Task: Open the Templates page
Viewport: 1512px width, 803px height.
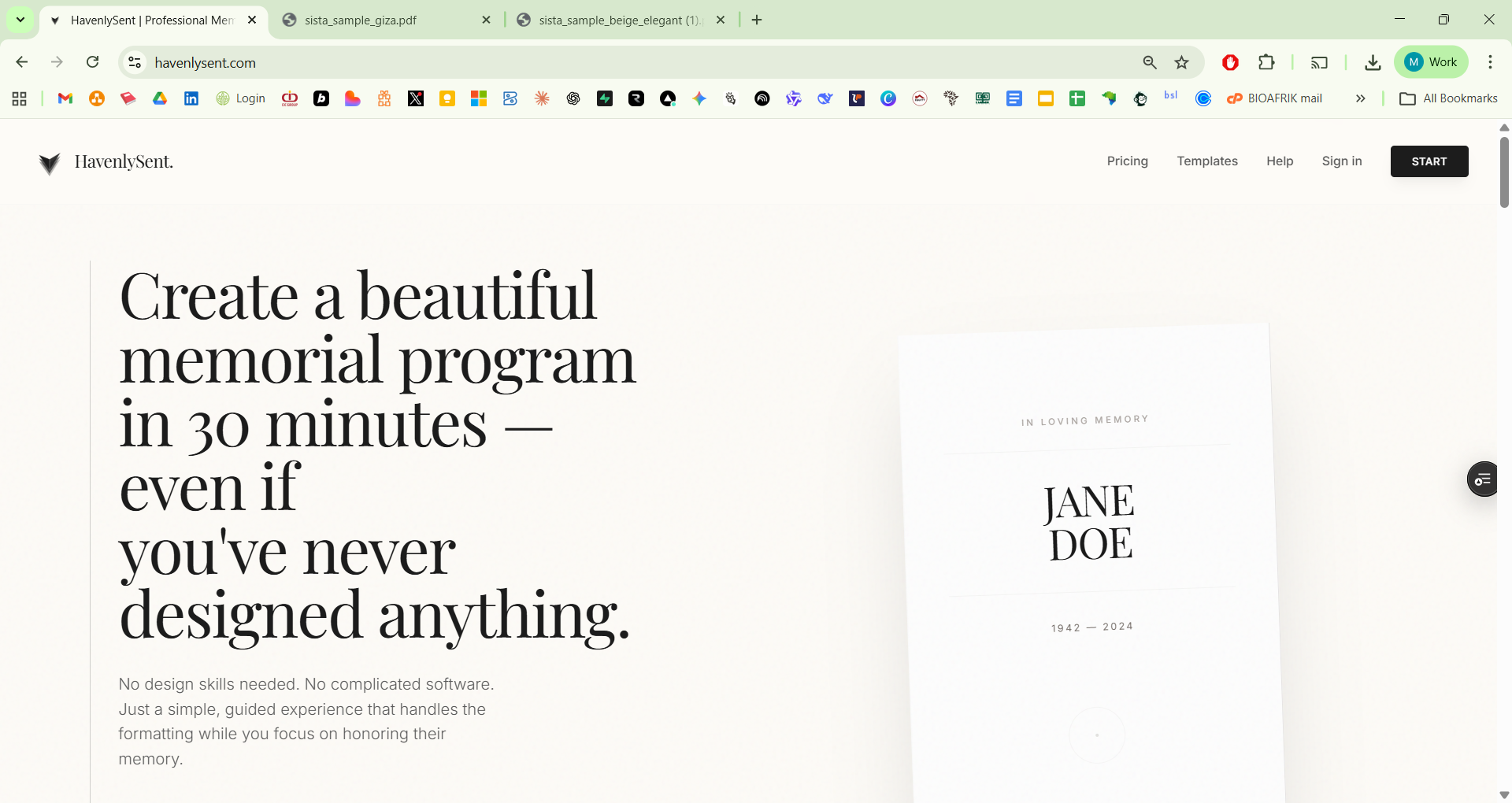Action: click(x=1207, y=161)
